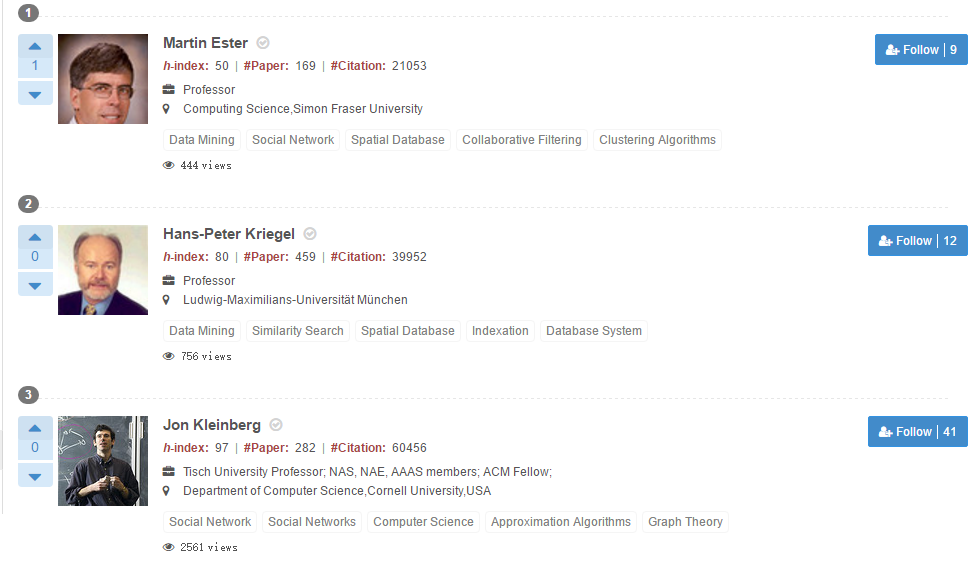Downvote Jon Kleinberg with the down arrow
This screenshot has width=980, height=565.
[35, 476]
